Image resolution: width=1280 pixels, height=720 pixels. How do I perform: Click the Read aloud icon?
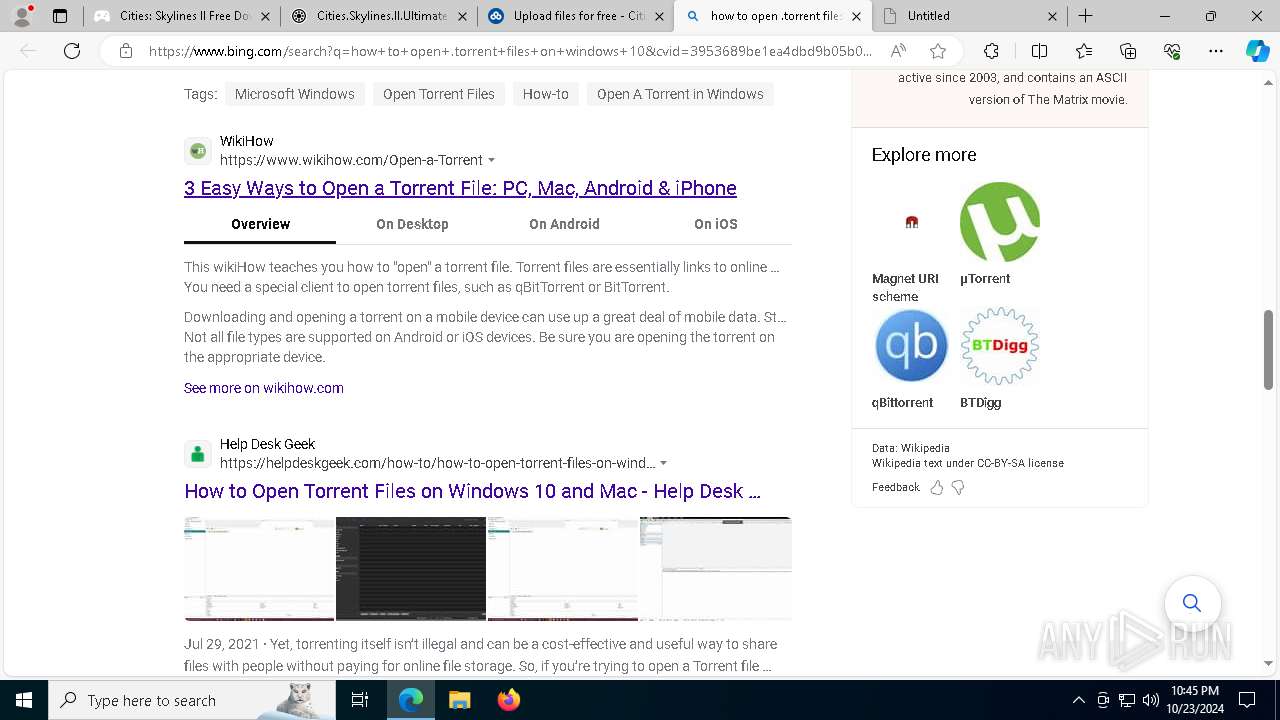pyautogui.click(x=898, y=51)
